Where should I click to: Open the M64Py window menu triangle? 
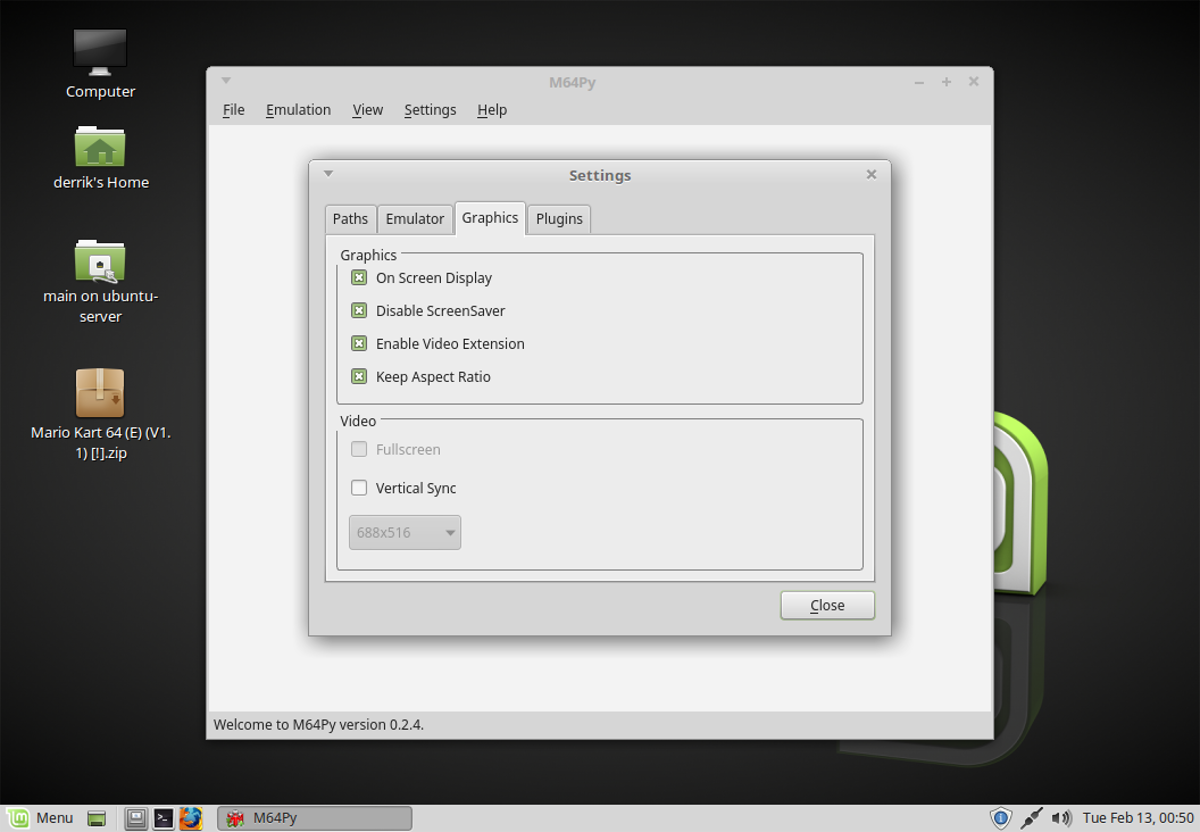[x=226, y=80]
